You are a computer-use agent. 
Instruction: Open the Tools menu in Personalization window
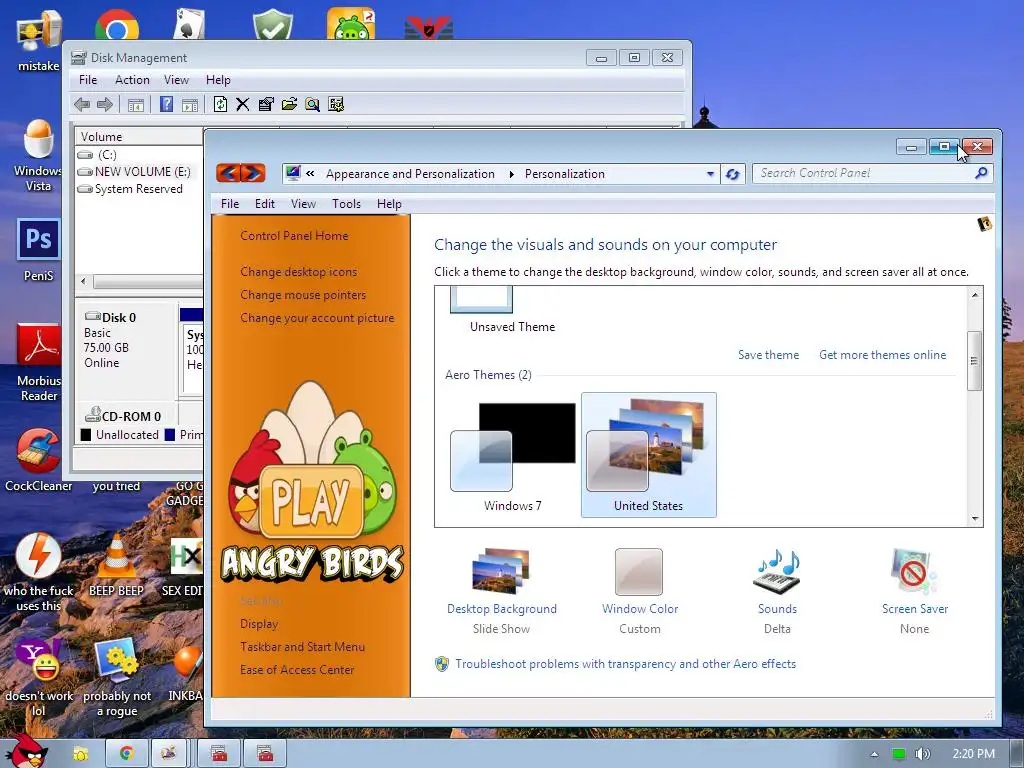[346, 204]
